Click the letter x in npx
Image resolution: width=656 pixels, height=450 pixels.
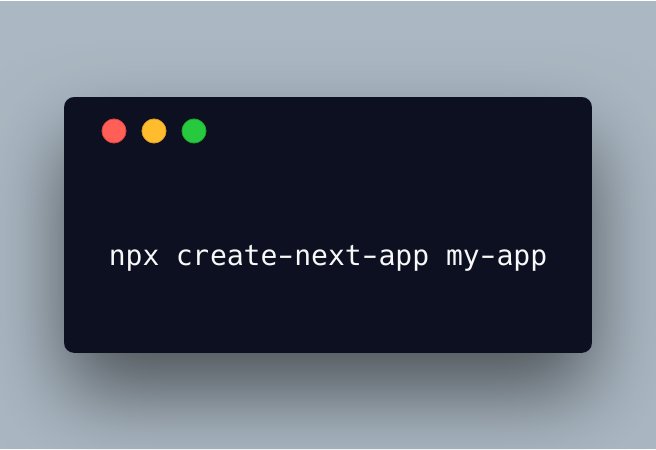tap(151, 257)
